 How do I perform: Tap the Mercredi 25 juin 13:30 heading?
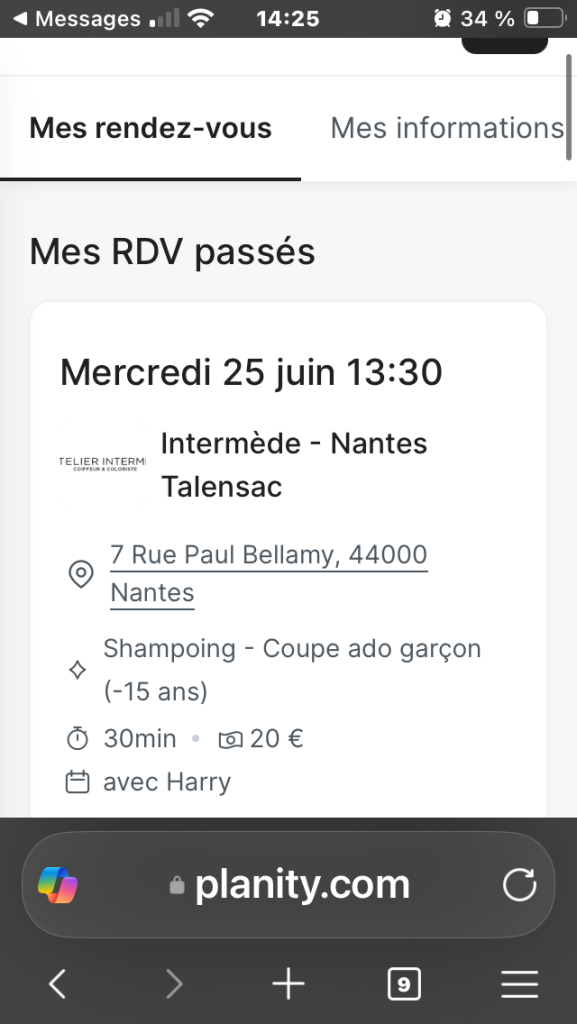click(x=251, y=372)
